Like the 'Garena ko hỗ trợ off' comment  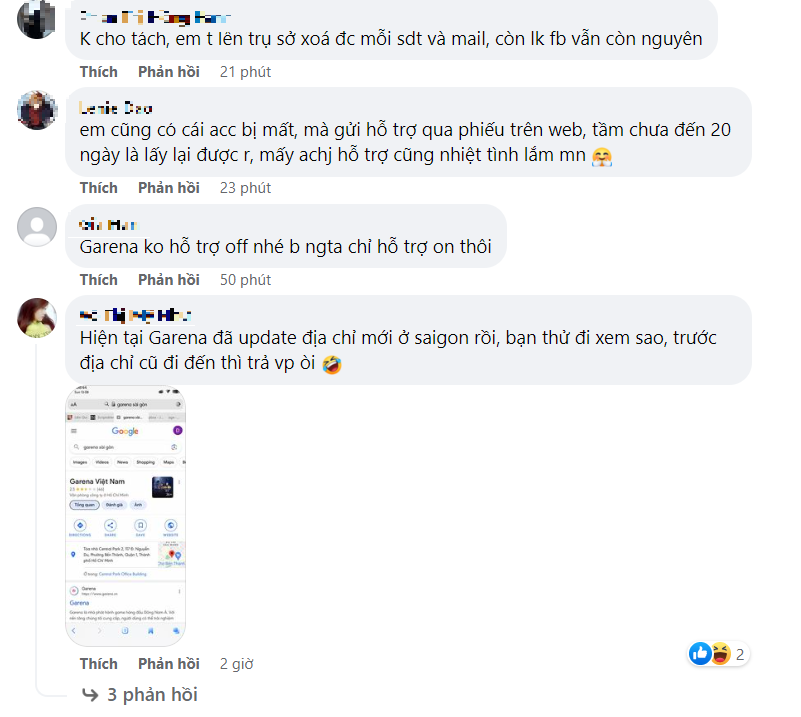click(98, 280)
